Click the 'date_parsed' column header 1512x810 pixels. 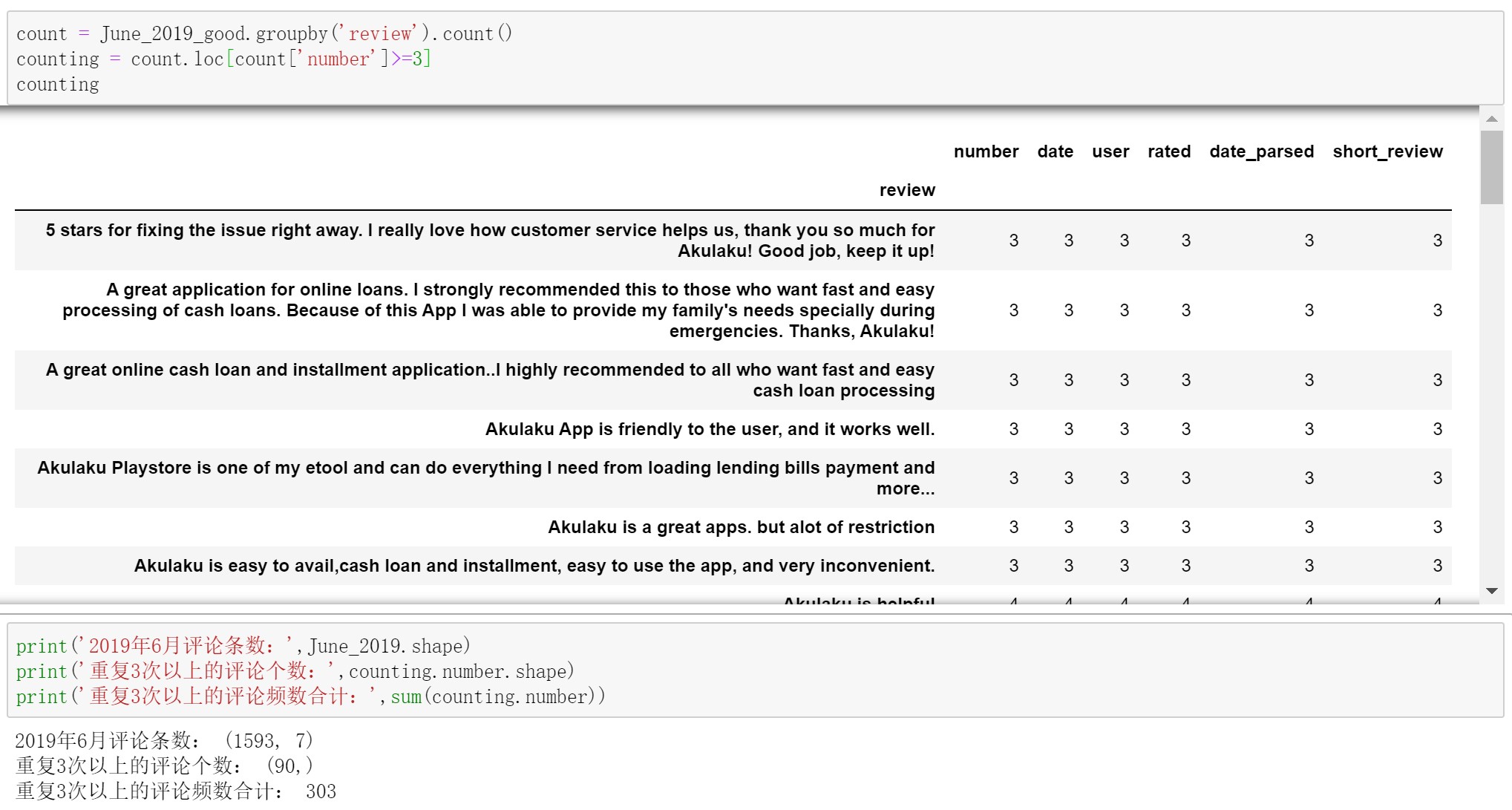tap(1261, 151)
